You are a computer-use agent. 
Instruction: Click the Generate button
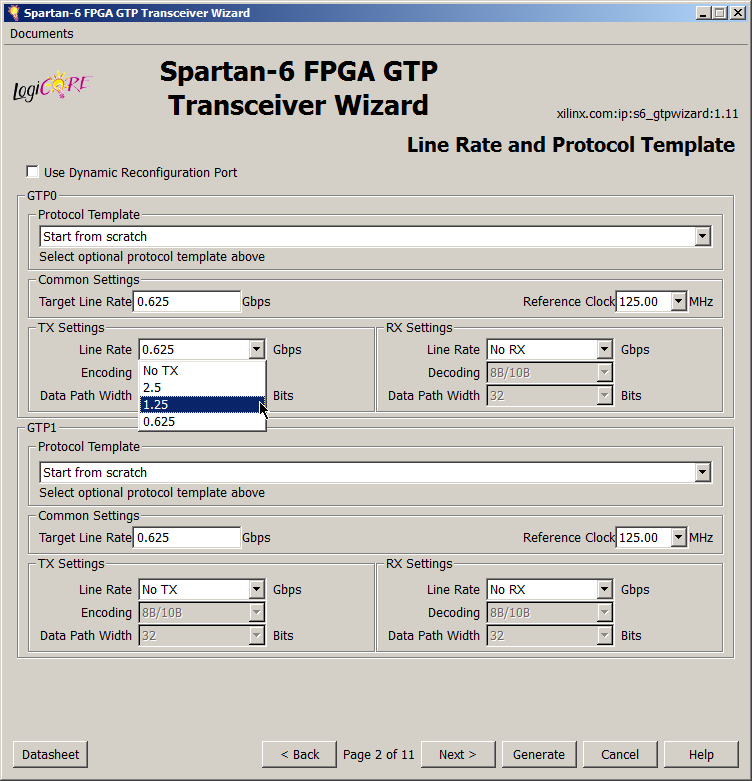point(539,754)
